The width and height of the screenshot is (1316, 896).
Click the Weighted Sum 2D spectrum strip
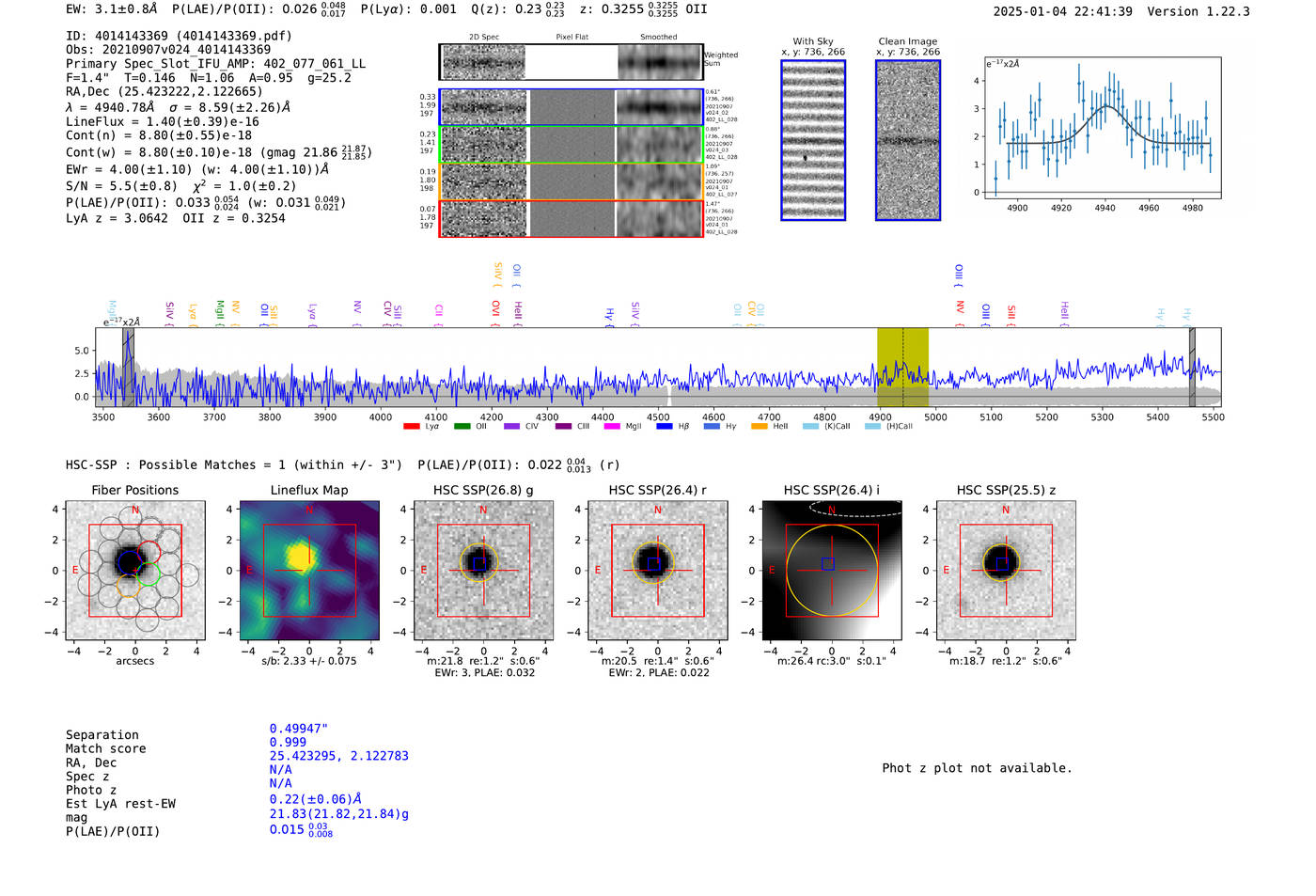tap(572, 62)
